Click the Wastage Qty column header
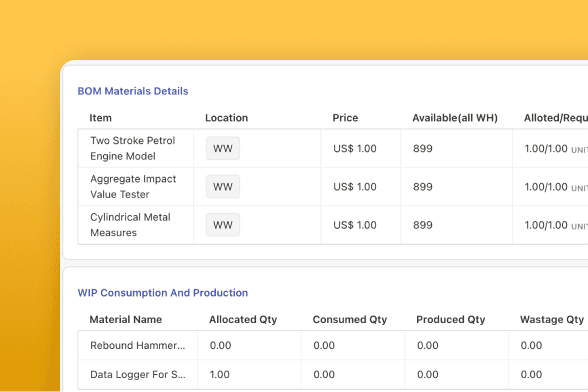 point(552,320)
